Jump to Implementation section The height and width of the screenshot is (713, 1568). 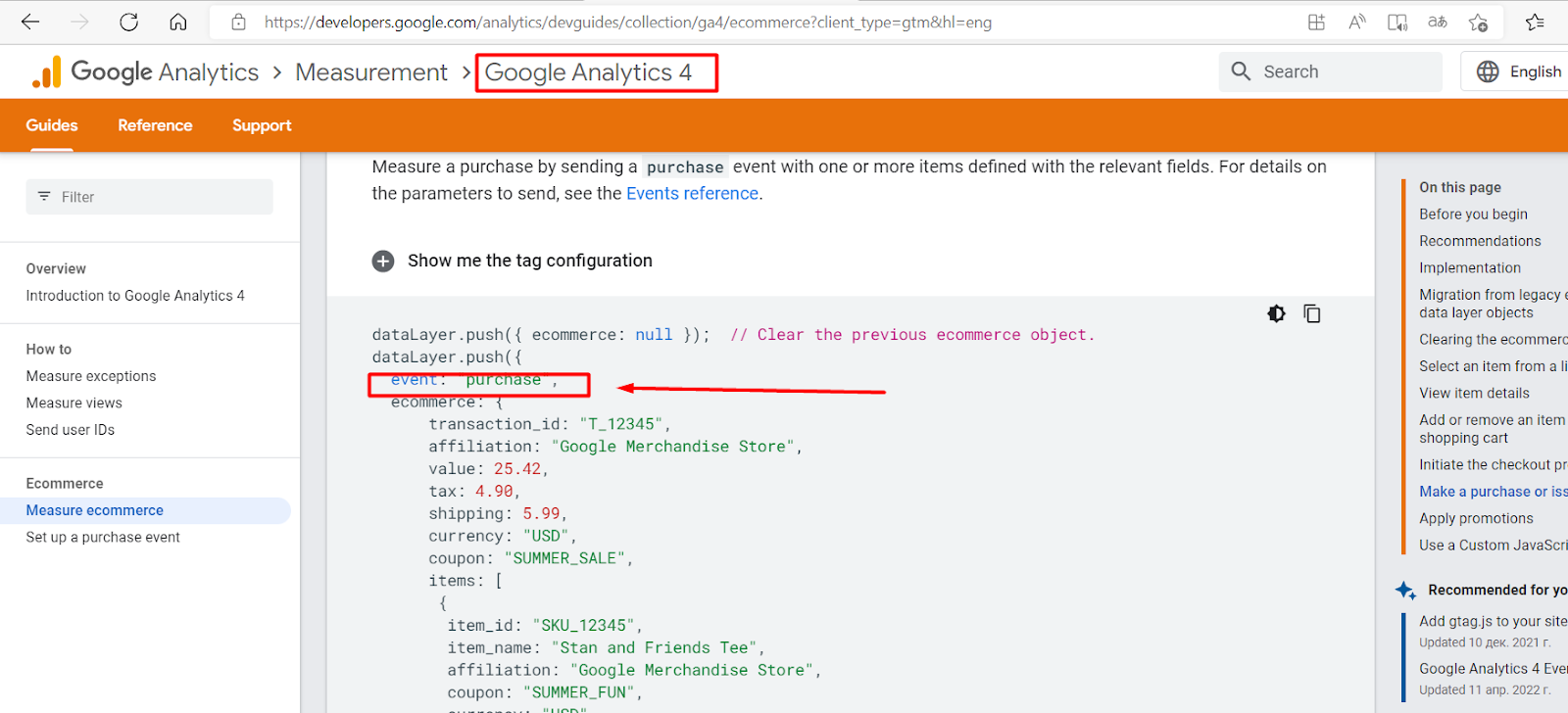tap(1470, 267)
